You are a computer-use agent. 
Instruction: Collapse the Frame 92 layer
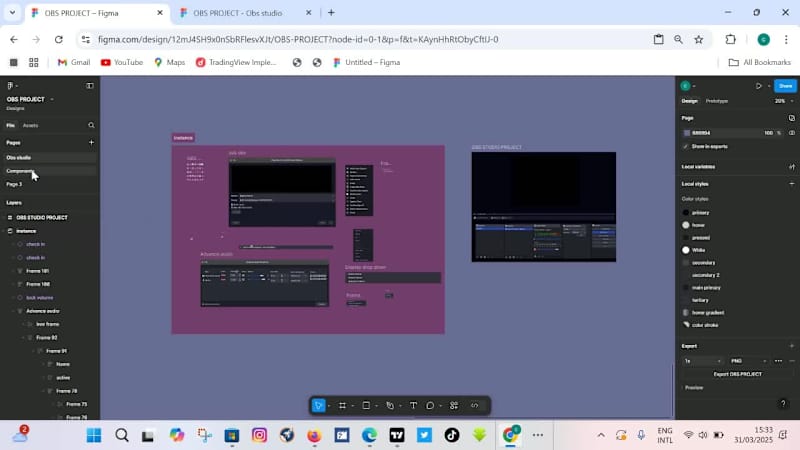pyautogui.click(x=23, y=338)
